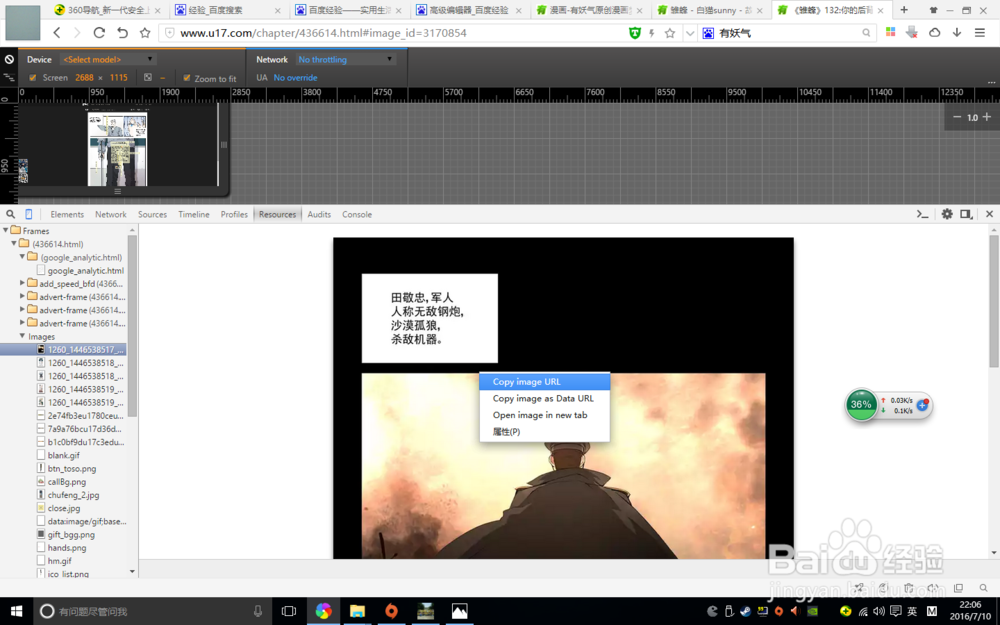The width and height of the screenshot is (1000, 625).
Task: Collapse the Images folder
Action: 22,335
